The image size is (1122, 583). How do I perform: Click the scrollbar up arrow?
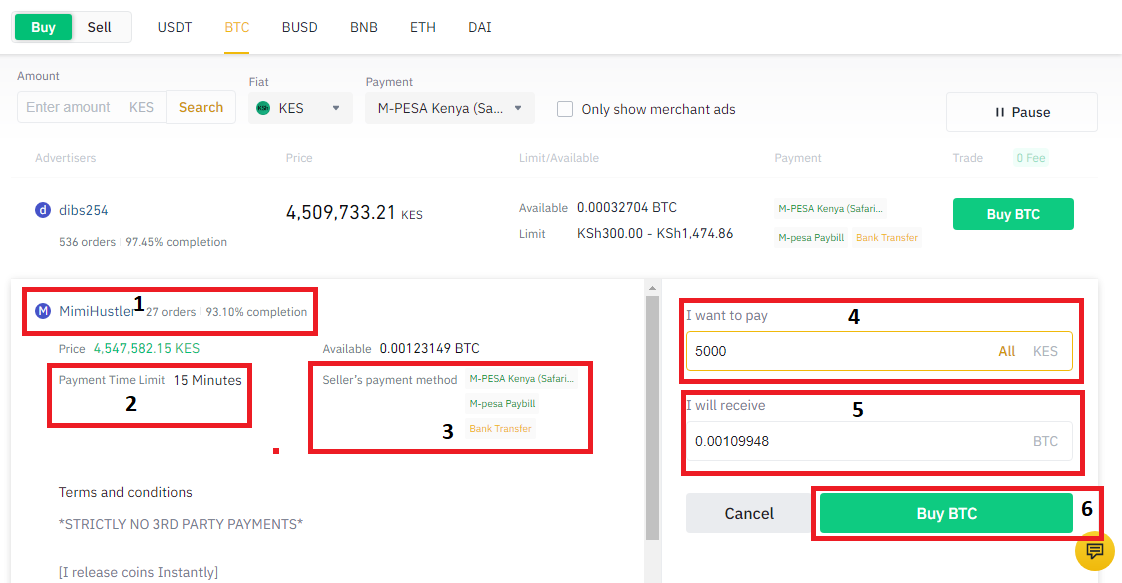click(652, 288)
